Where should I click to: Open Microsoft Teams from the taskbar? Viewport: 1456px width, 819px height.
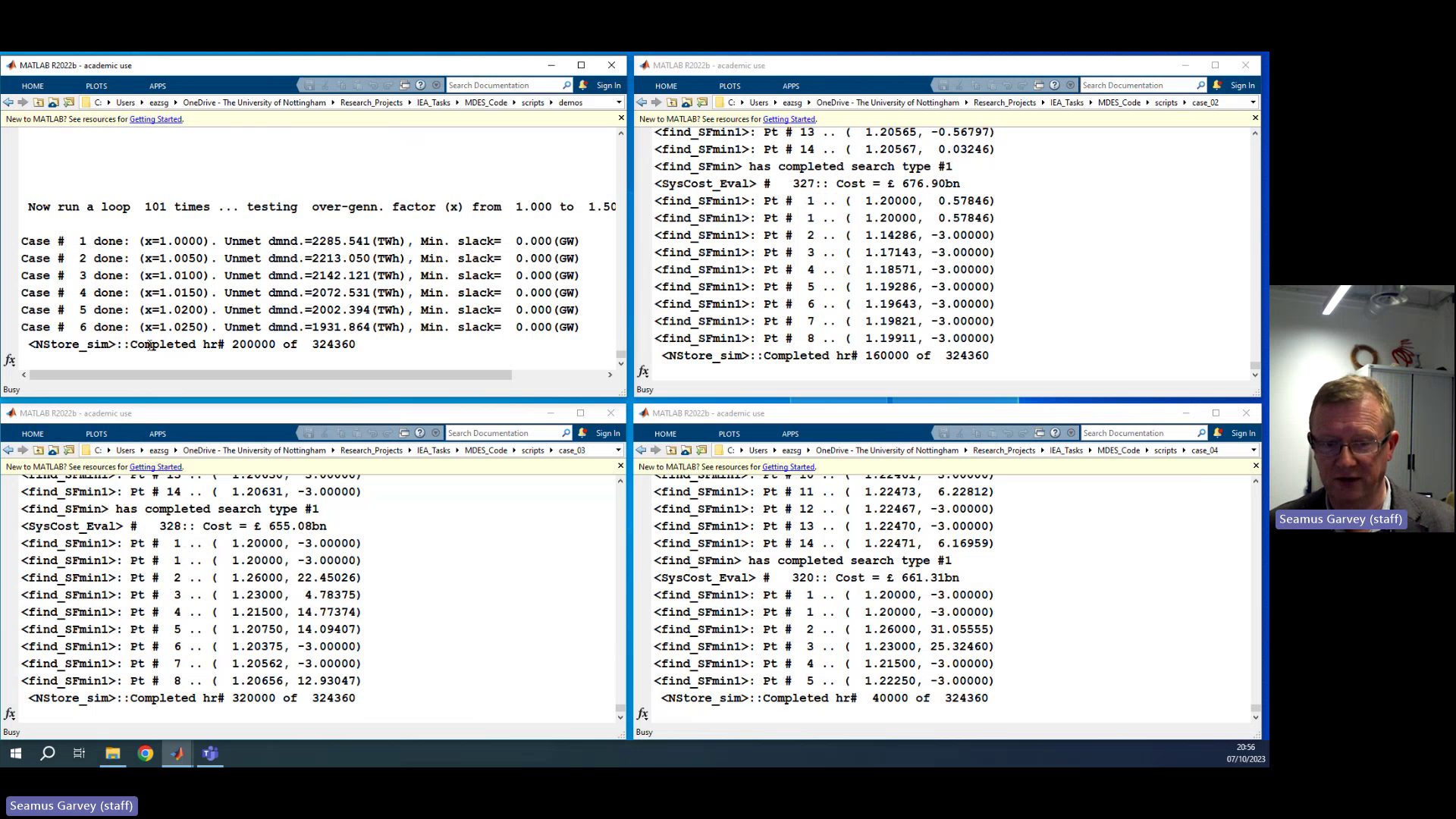[210, 753]
